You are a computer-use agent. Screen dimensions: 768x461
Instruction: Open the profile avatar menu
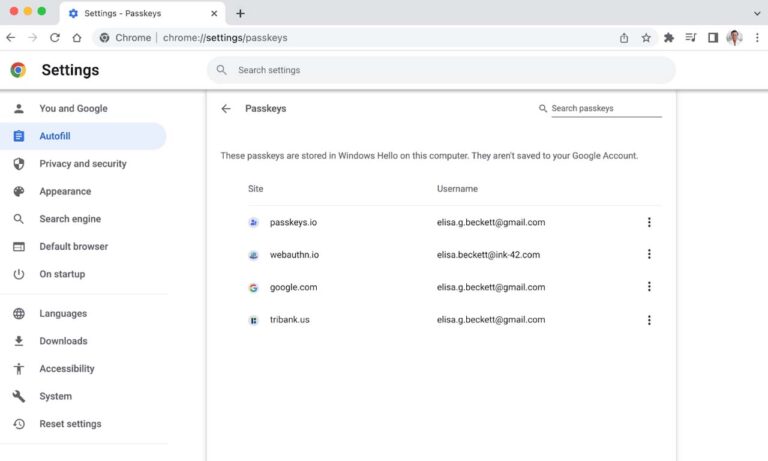pyautogui.click(x=734, y=38)
